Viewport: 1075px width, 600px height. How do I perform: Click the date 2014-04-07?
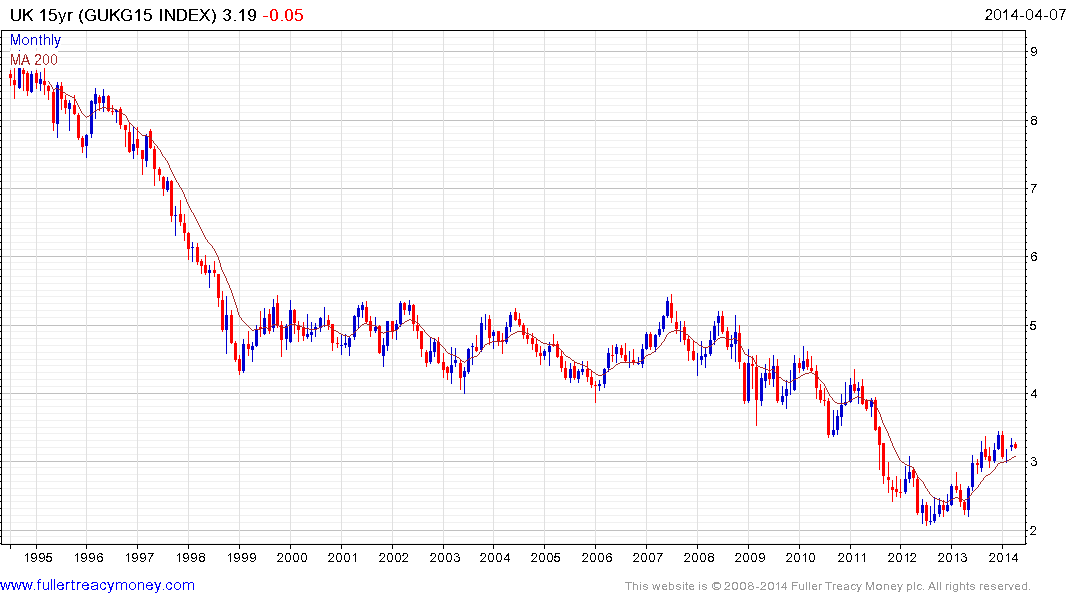[1025, 14]
